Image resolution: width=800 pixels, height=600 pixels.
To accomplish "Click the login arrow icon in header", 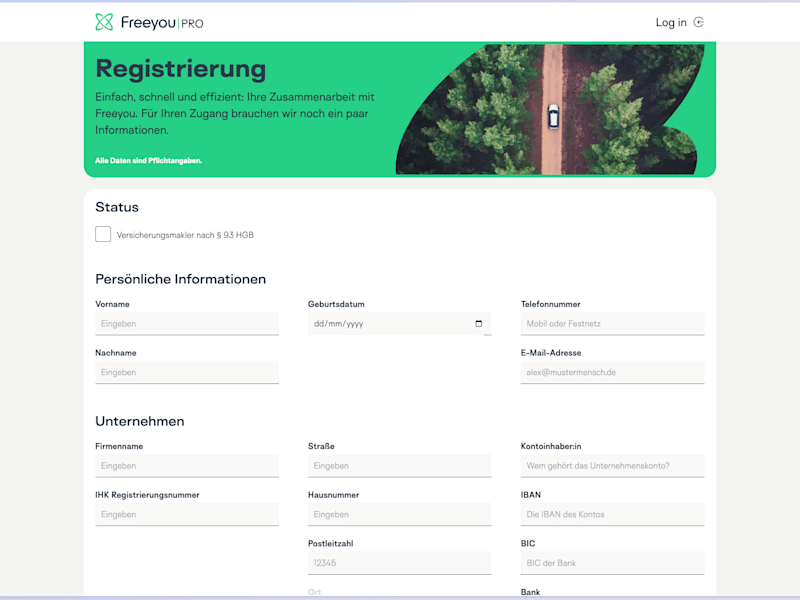I will click(x=698, y=22).
